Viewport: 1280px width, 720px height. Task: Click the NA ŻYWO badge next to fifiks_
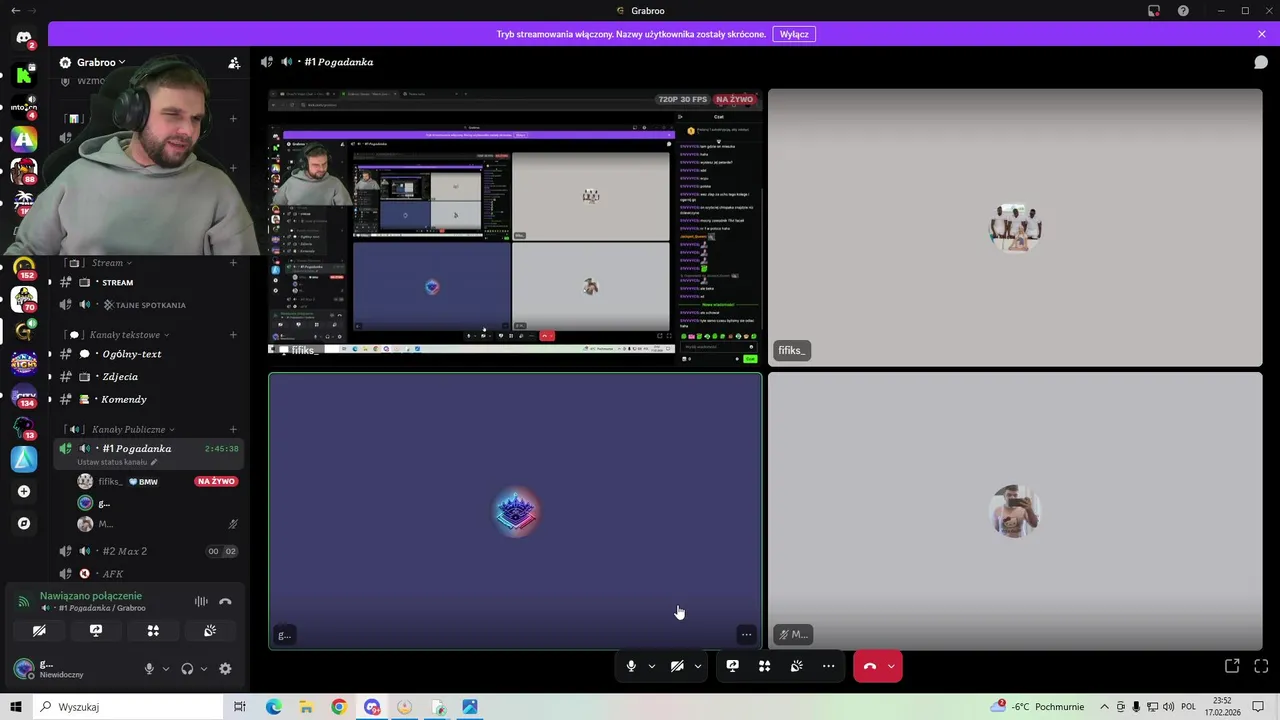[216, 482]
